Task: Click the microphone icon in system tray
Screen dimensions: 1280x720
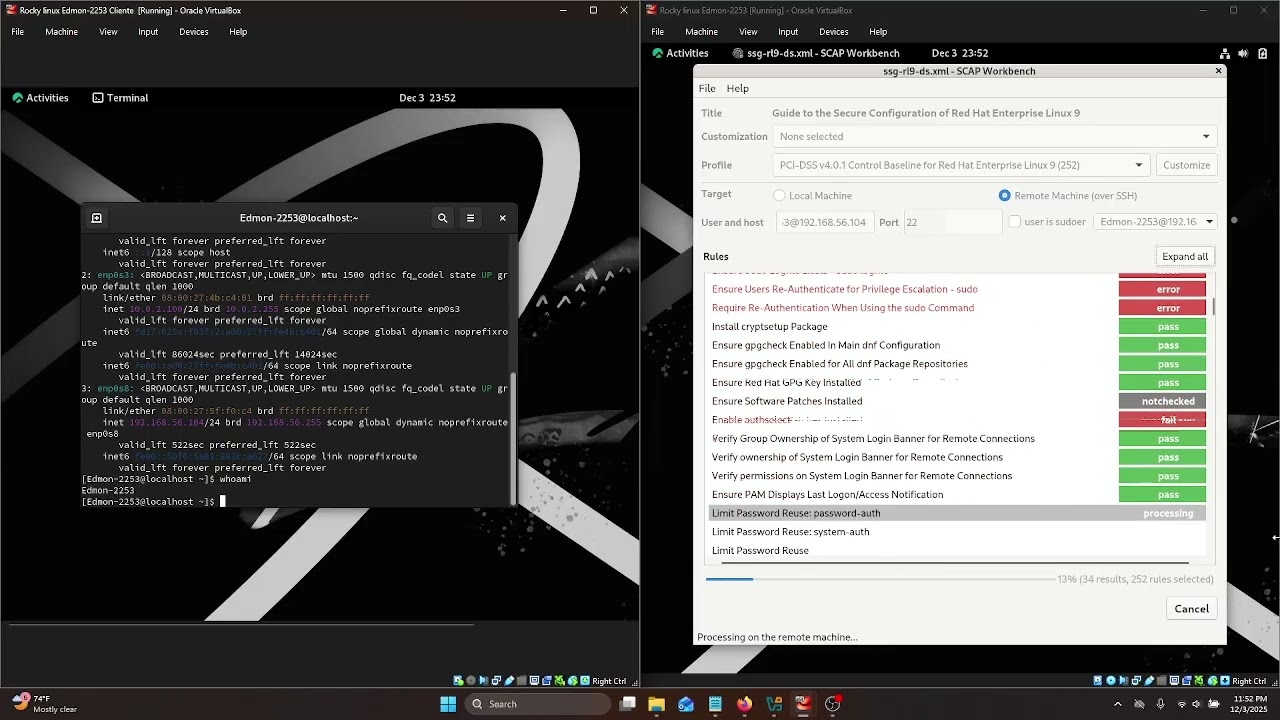Action: 1160,704
